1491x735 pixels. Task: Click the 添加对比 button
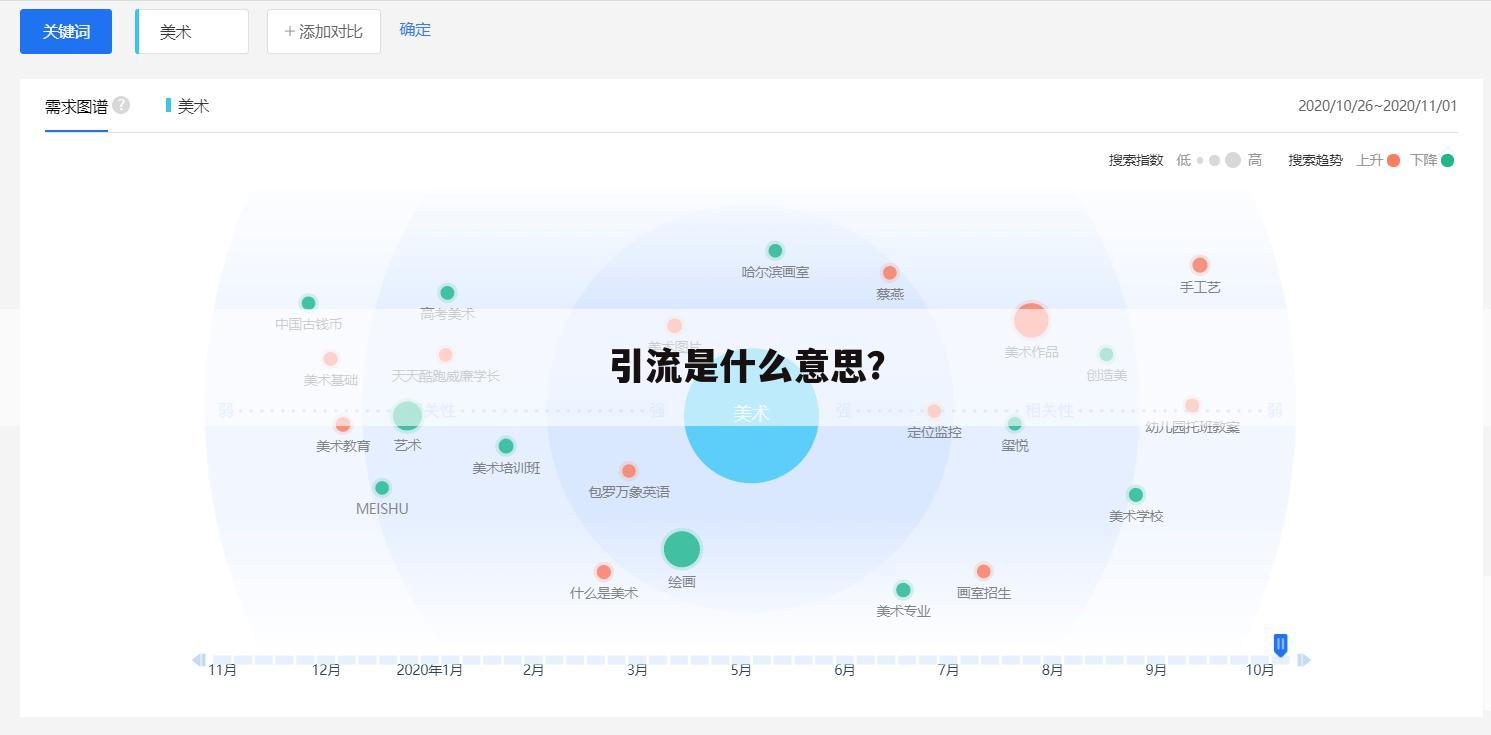tap(324, 31)
